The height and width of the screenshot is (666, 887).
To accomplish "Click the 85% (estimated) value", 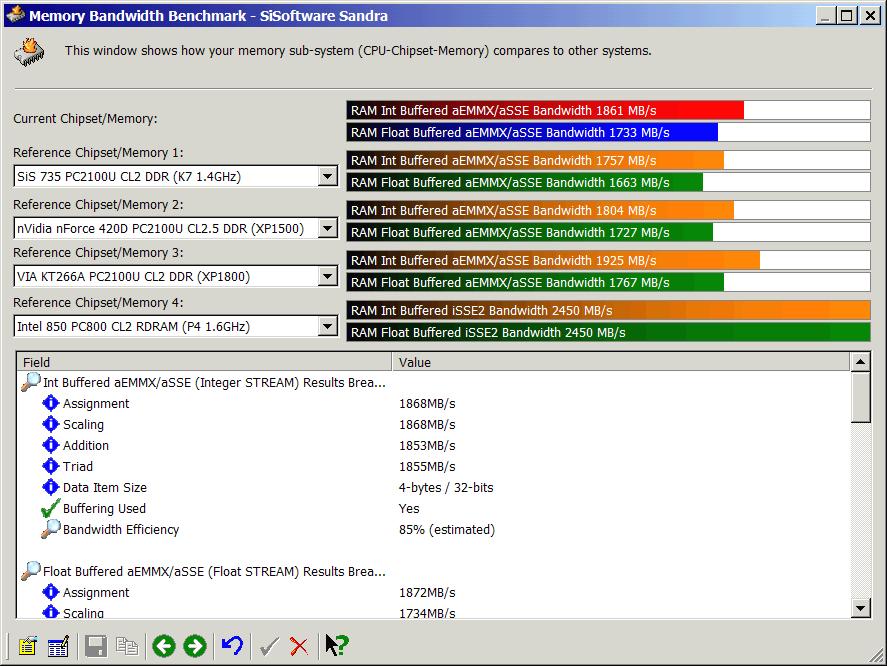I will [447, 529].
